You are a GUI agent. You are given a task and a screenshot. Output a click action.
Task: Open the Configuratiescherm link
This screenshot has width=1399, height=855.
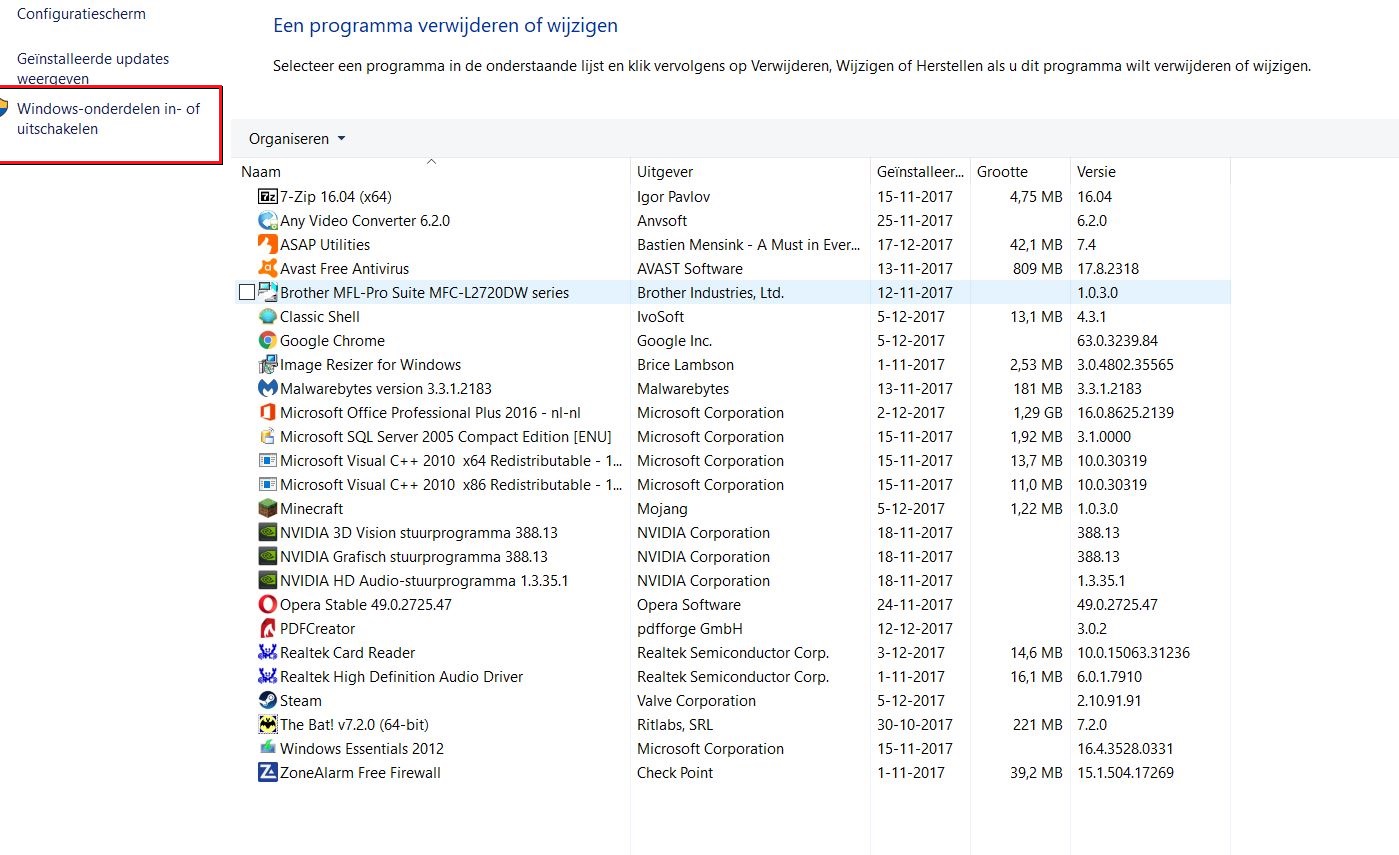click(x=81, y=14)
